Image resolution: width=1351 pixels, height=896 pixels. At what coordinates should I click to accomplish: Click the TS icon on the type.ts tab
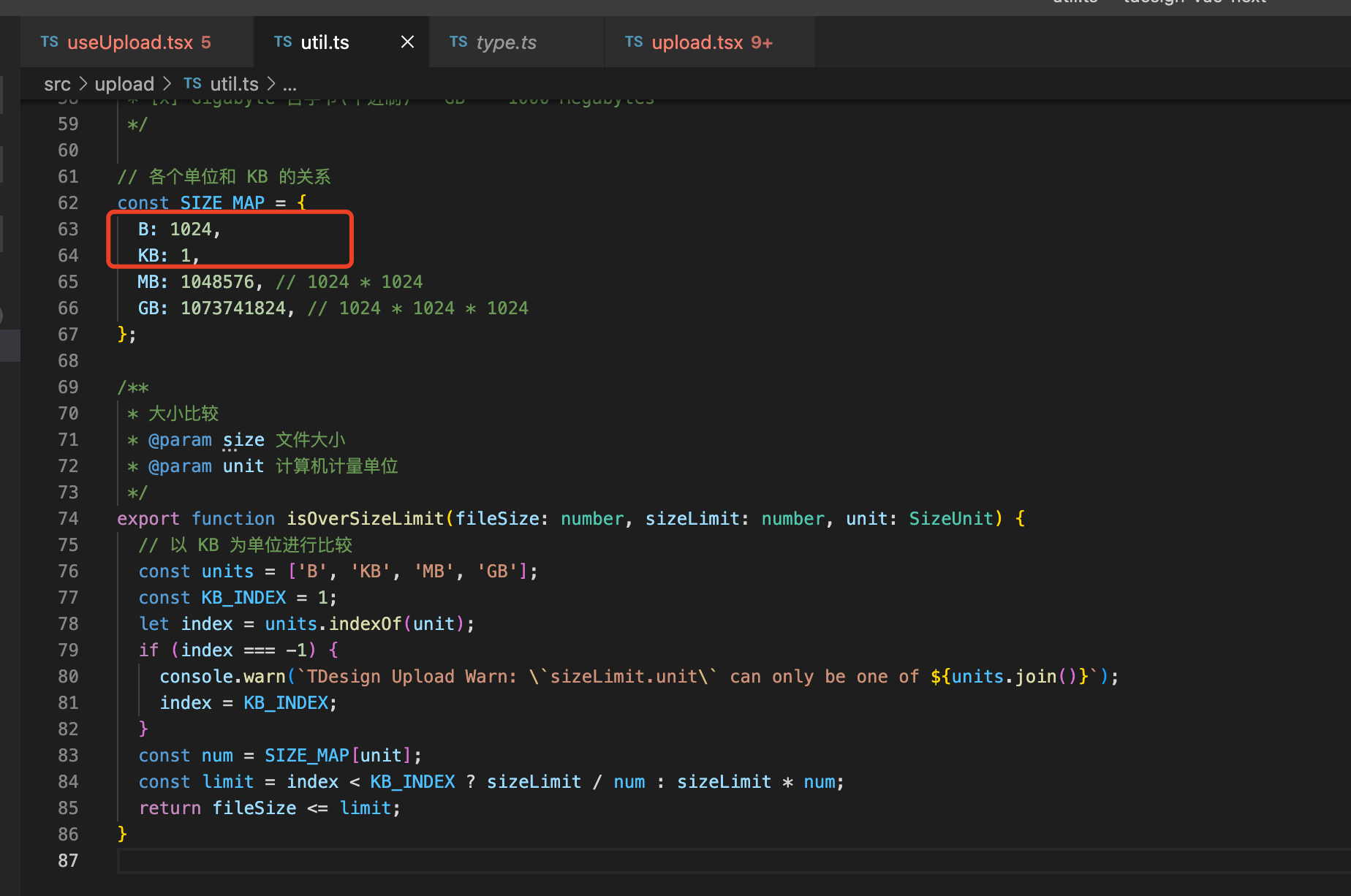(458, 42)
